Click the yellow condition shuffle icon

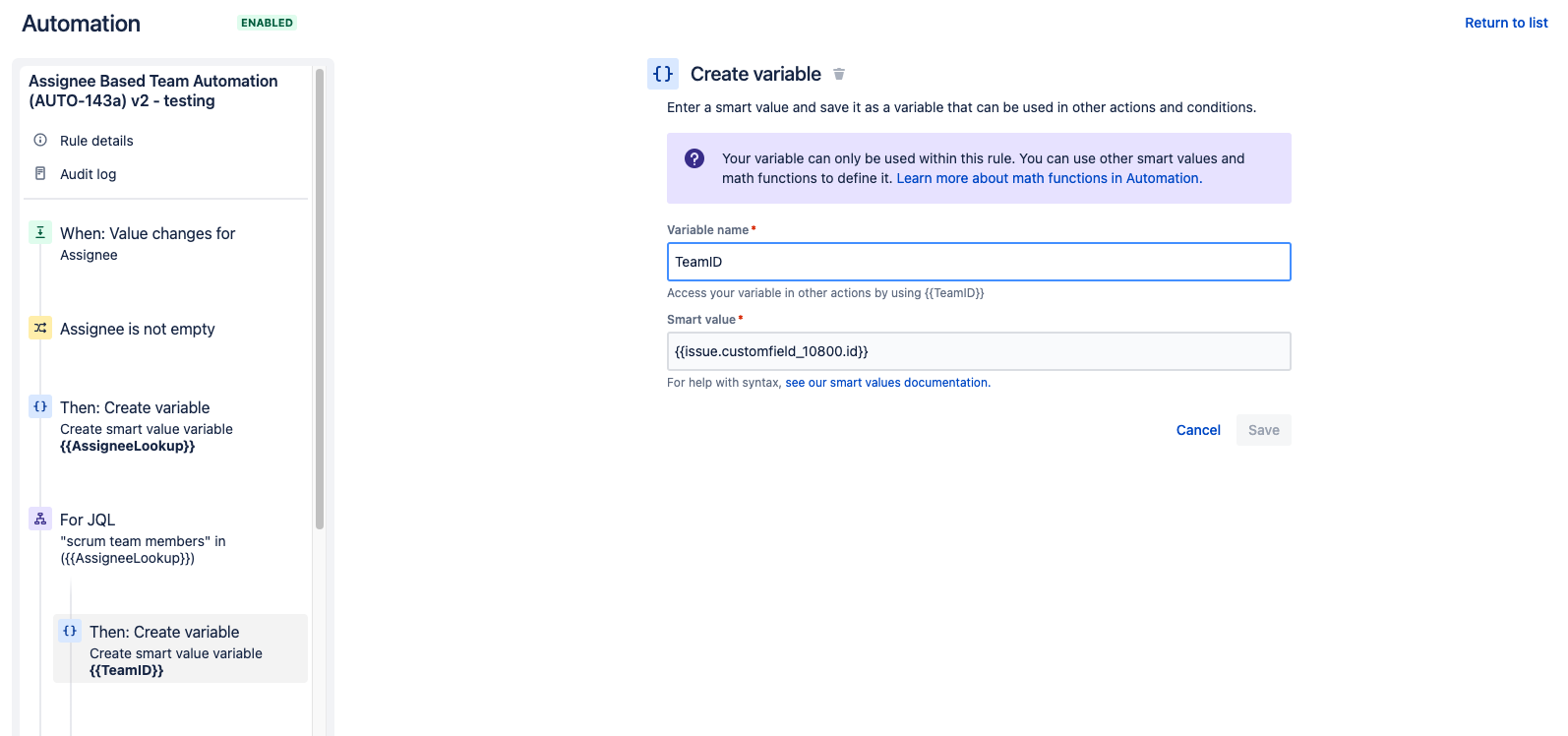click(x=40, y=328)
